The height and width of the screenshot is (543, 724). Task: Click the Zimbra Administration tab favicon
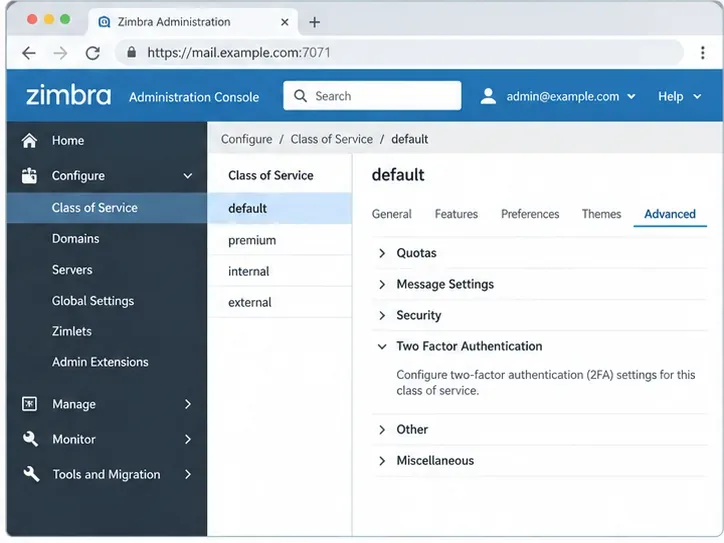tap(104, 22)
